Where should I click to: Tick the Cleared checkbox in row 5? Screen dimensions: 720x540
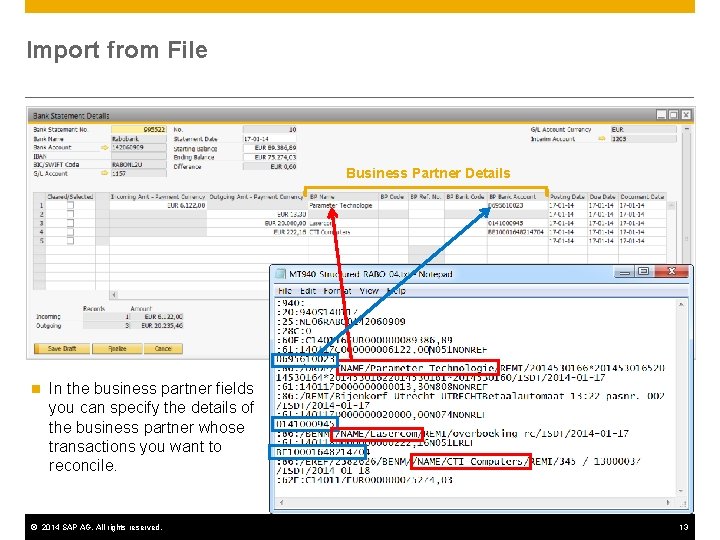click(x=70, y=241)
